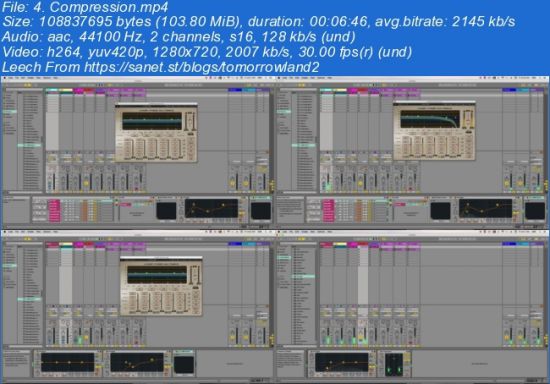Click the 'Audio: aac, 44100 Hz' info line
This screenshot has height=384, width=550.
(x=179, y=37)
